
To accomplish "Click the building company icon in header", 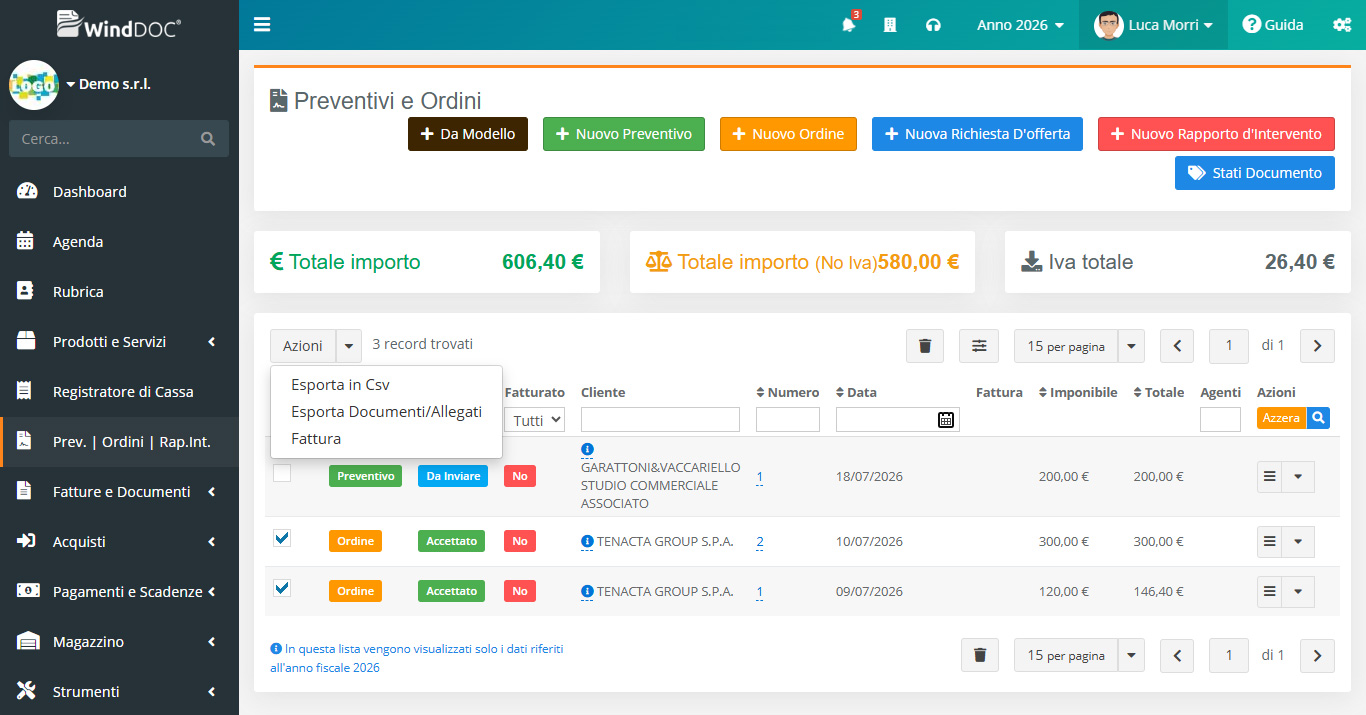I will 890,25.
